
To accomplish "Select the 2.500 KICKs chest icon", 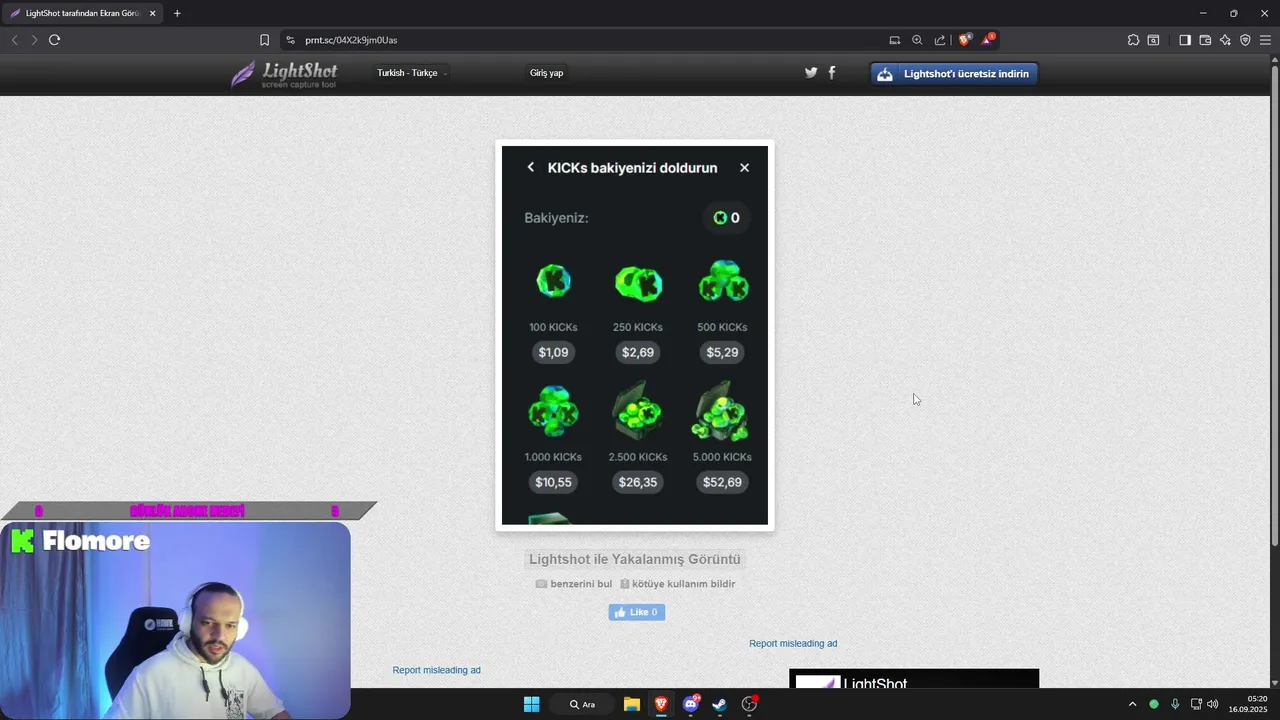I will (x=638, y=411).
